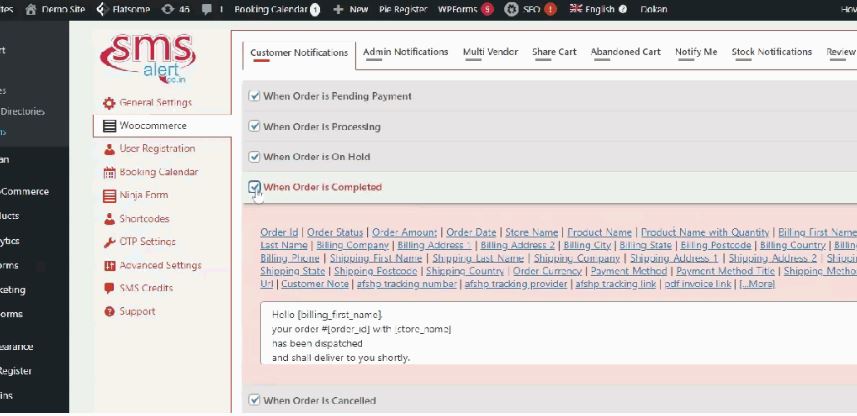Insert the Store Name token
The image size is (857, 416).
tap(532, 232)
